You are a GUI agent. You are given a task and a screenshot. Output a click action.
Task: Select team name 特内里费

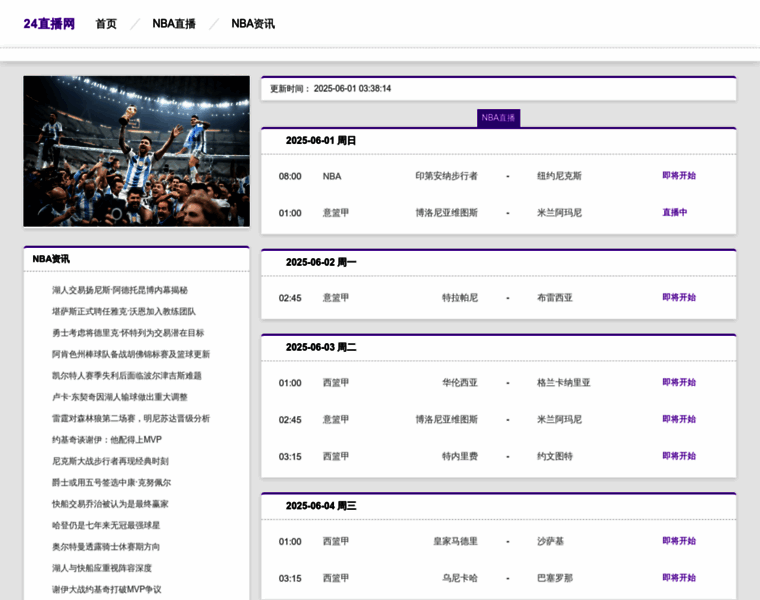click(x=460, y=457)
